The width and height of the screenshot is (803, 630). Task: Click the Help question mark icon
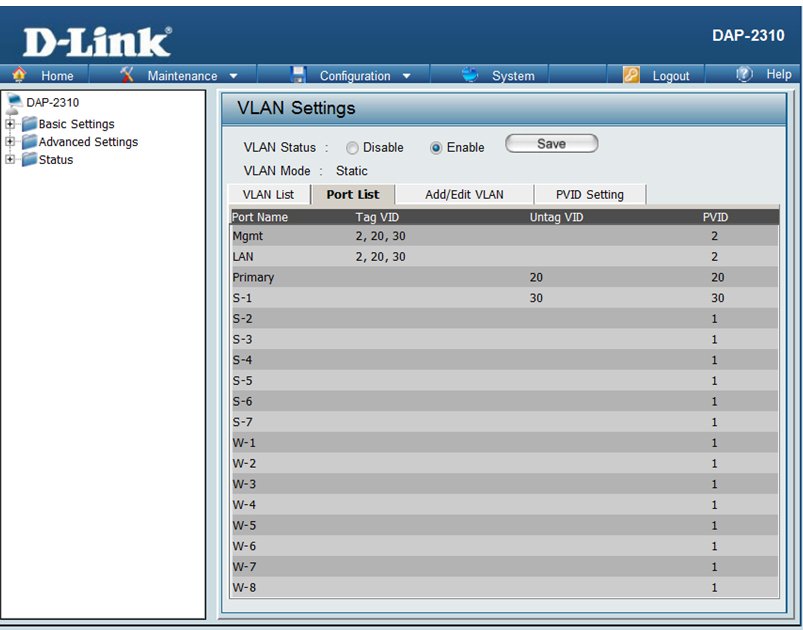tap(744, 75)
